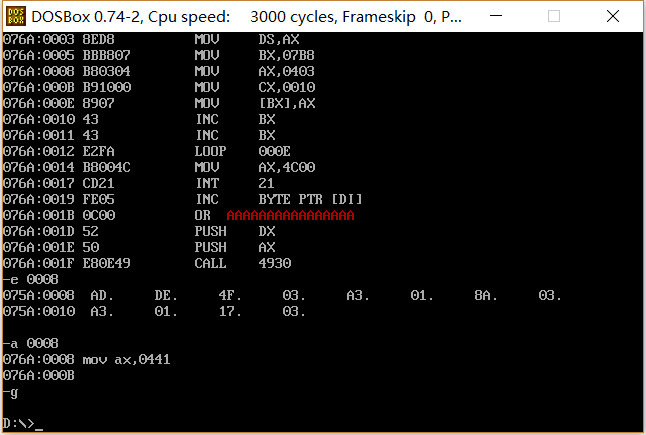646x435 pixels.
Task: Click the '8A.' byte value
Action: pyautogui.click(x=486, y=296)
